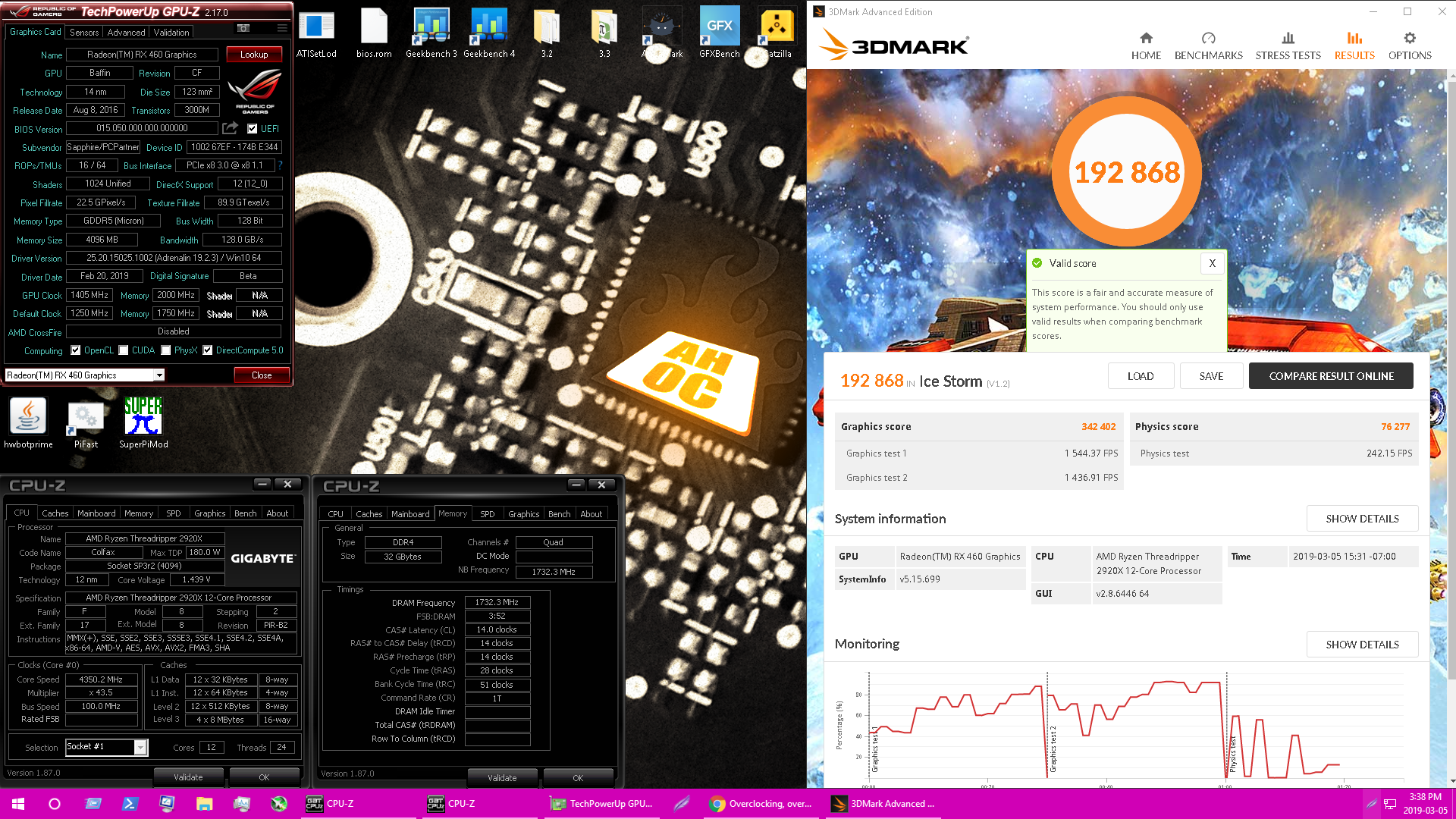Open the Socket #1 selection dropdown in CPU-Z
Image resolution: width=1456 pixels, height=819 pixels.
point(140,747)
